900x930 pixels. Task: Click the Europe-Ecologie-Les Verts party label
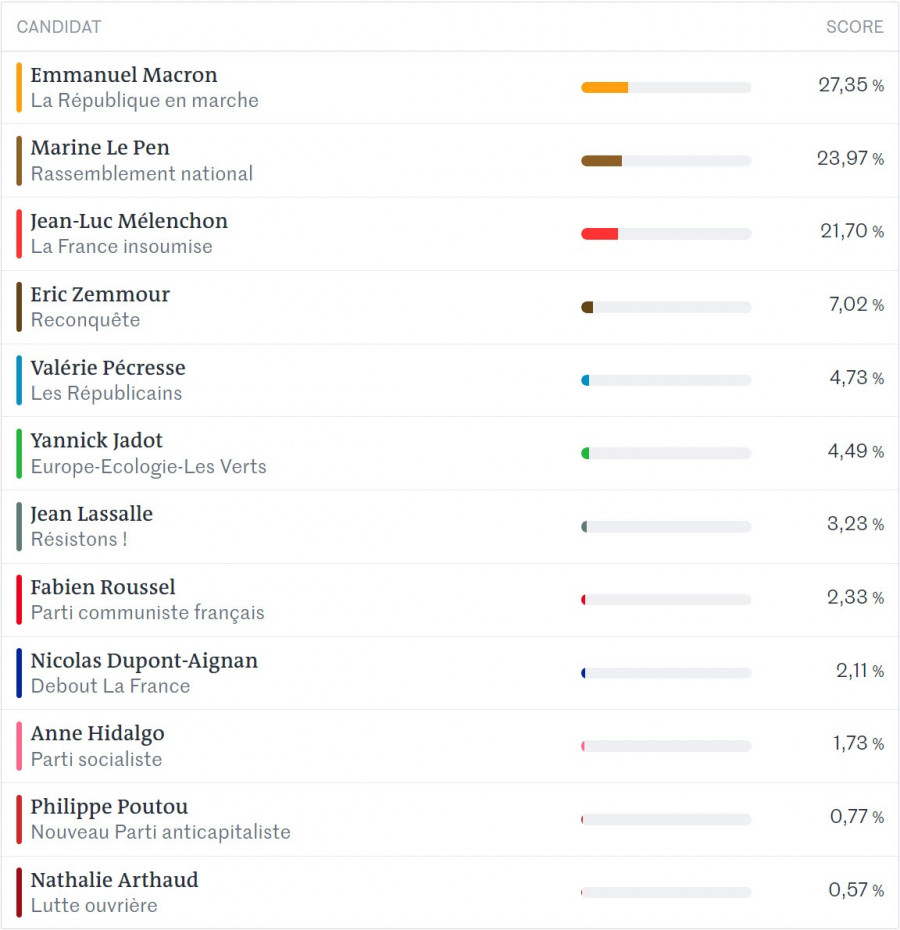148,467
